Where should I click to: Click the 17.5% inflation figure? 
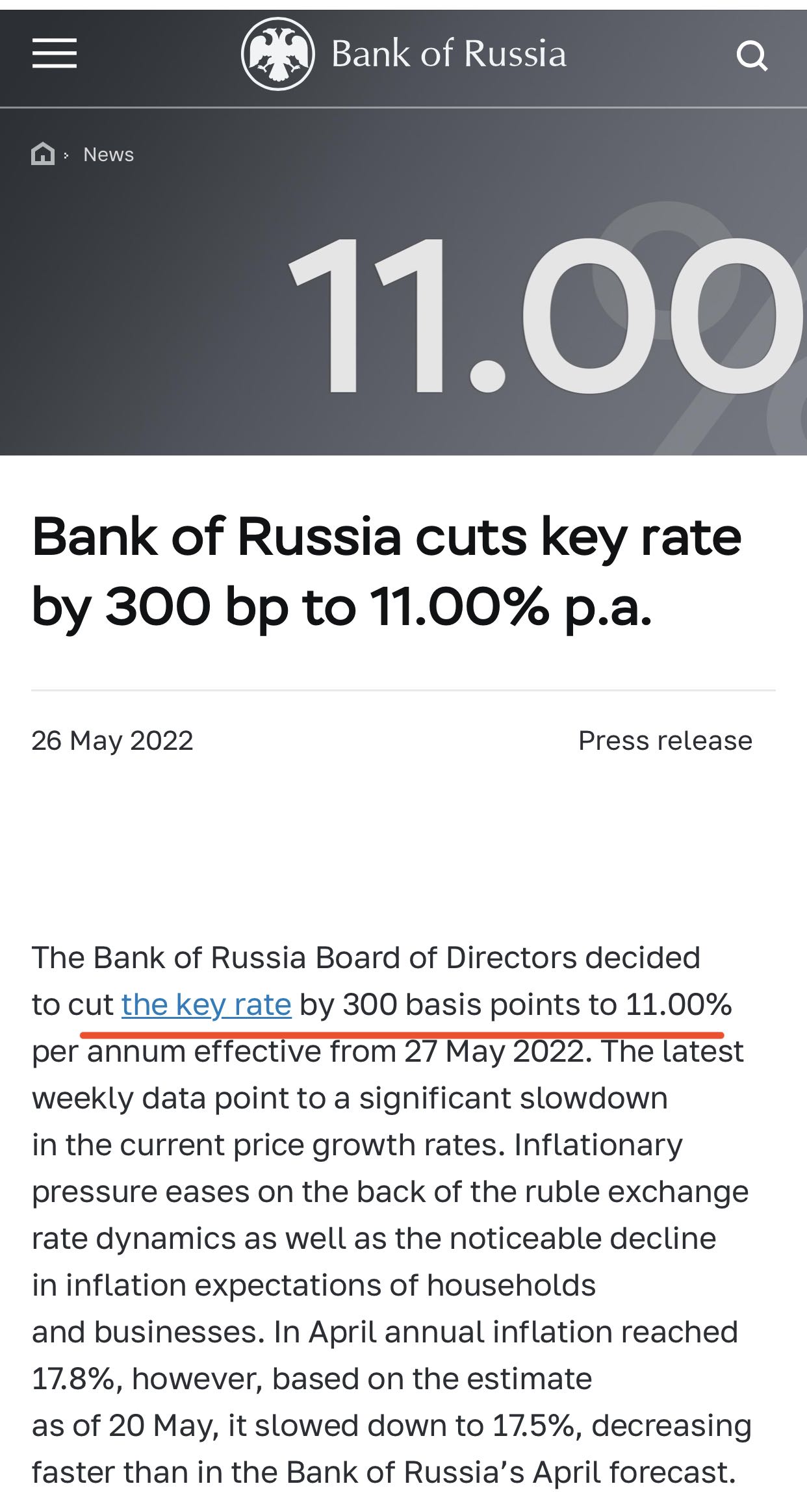(534, 1426)
